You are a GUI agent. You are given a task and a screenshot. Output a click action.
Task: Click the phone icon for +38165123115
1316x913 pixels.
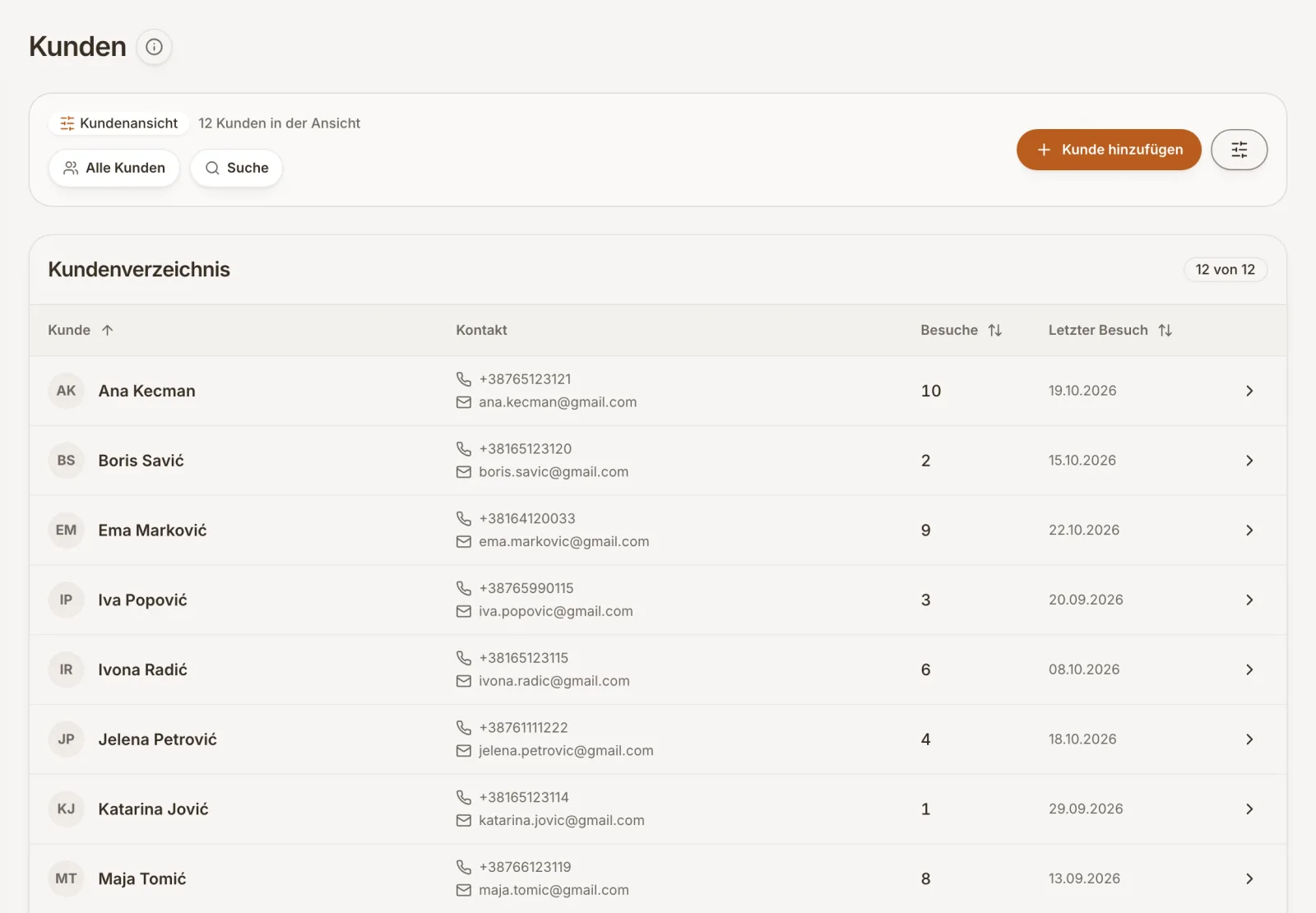(x=464, y=658)
